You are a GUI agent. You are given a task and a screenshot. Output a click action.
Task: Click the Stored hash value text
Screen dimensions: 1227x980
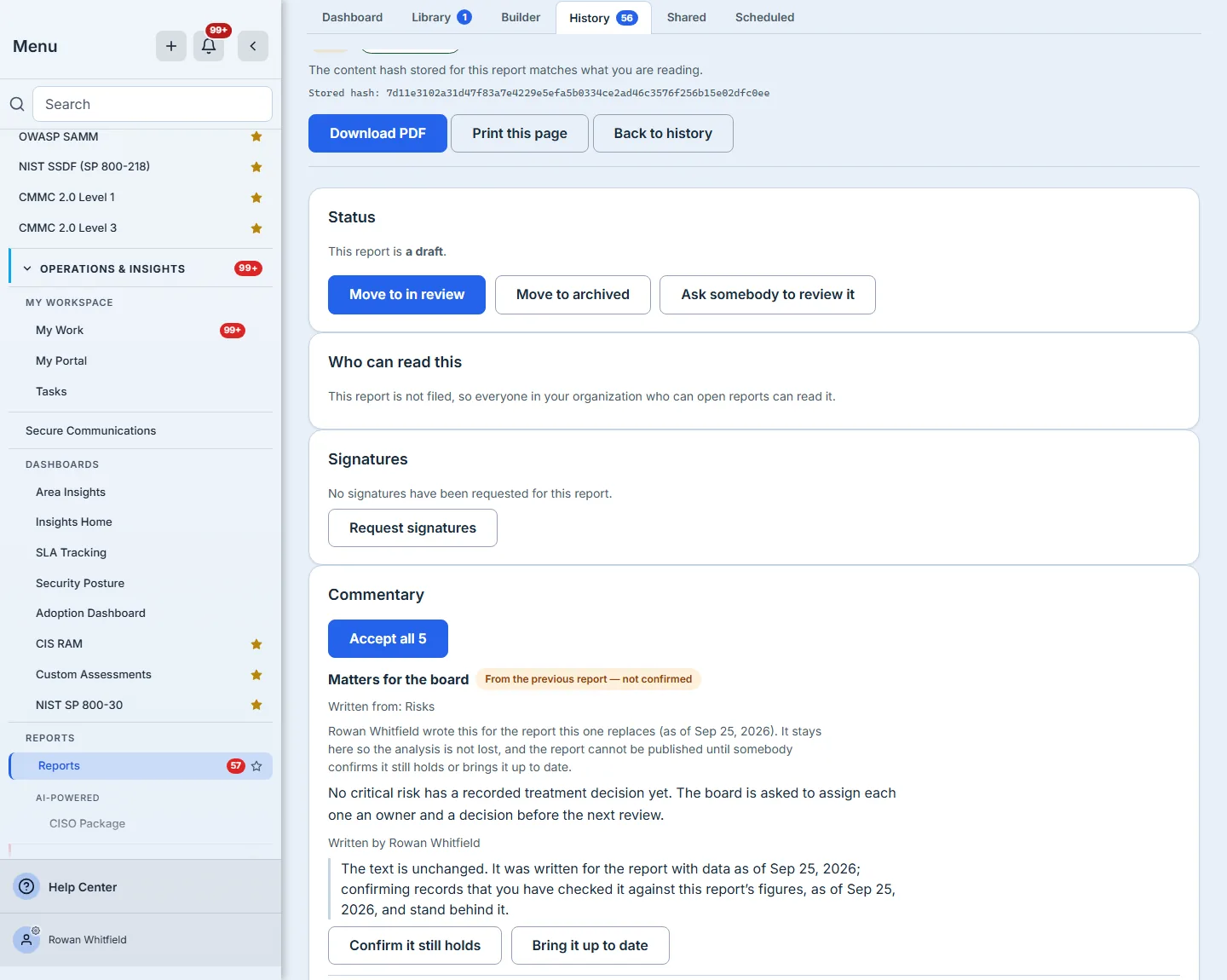tap(578, 94)
